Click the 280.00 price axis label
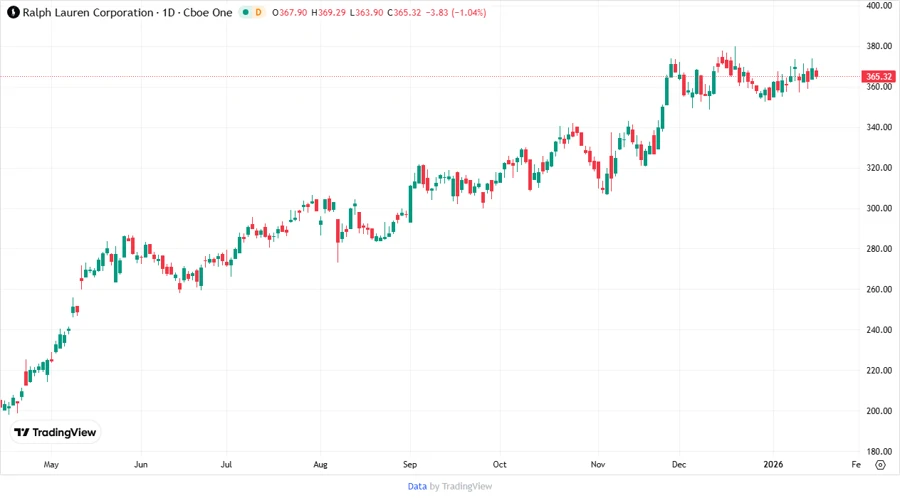Screen dimensions: 900x498 coord(879,248)
